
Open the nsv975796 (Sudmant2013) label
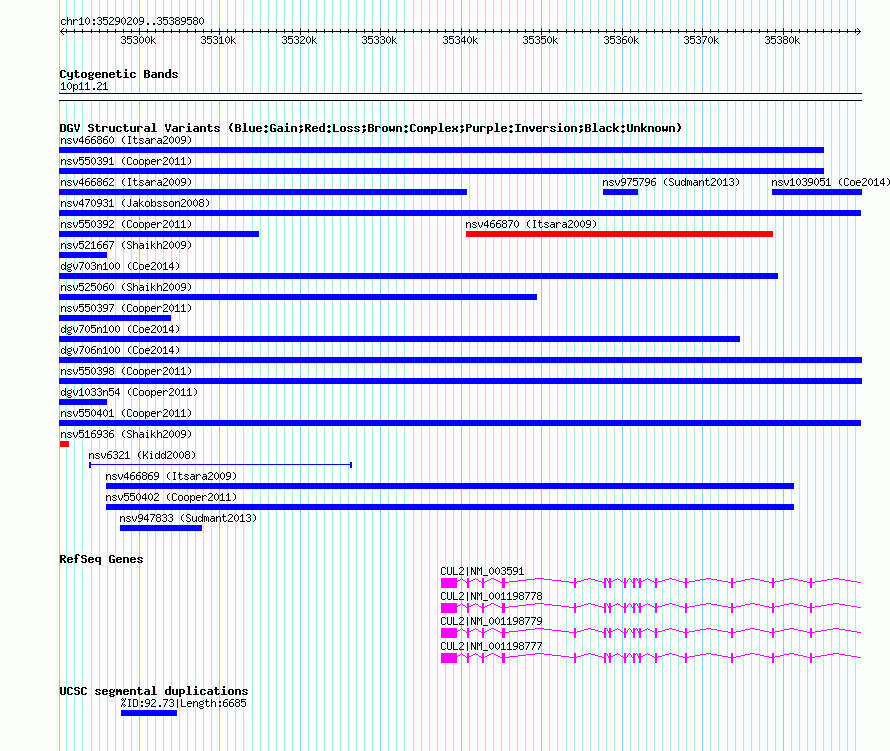click(x=671, y=182)
